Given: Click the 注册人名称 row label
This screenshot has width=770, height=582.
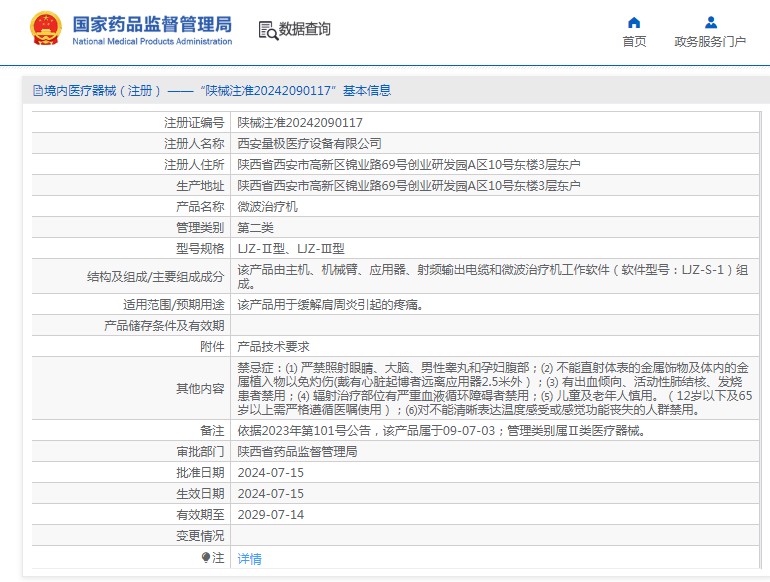Looking at the screenshot, I should pyautogui.click(x=194, y=143).
